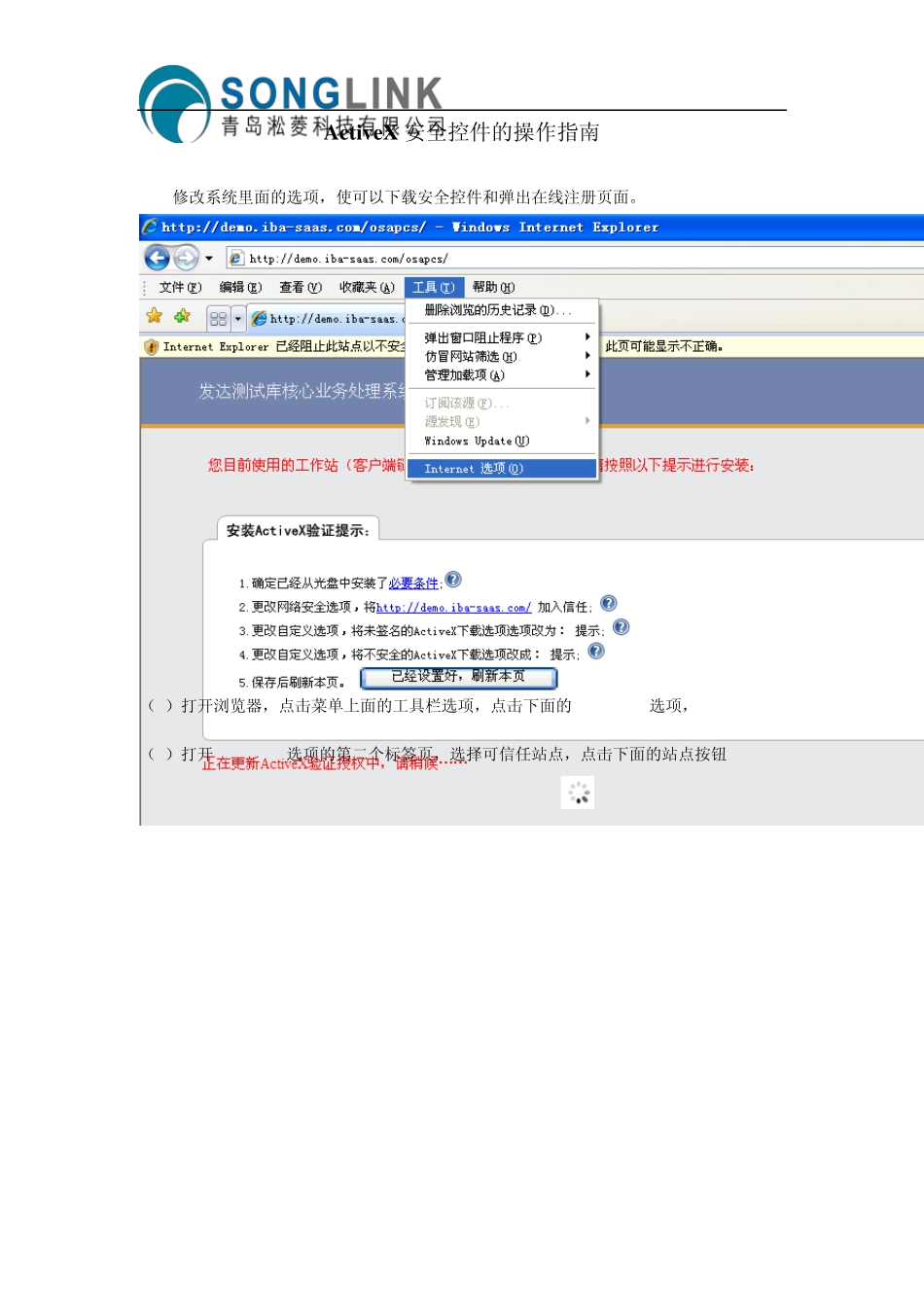
Task: Click help icon next to 必要条件 step
Action: (x=453, y=580)
